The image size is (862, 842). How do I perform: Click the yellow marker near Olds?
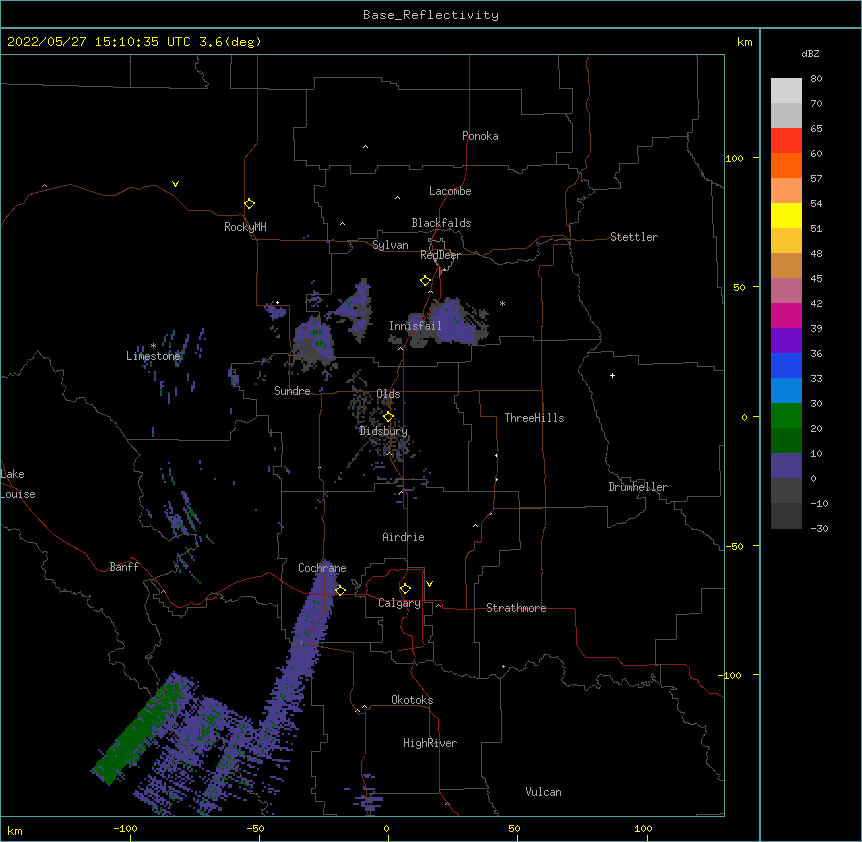(388, 417)
